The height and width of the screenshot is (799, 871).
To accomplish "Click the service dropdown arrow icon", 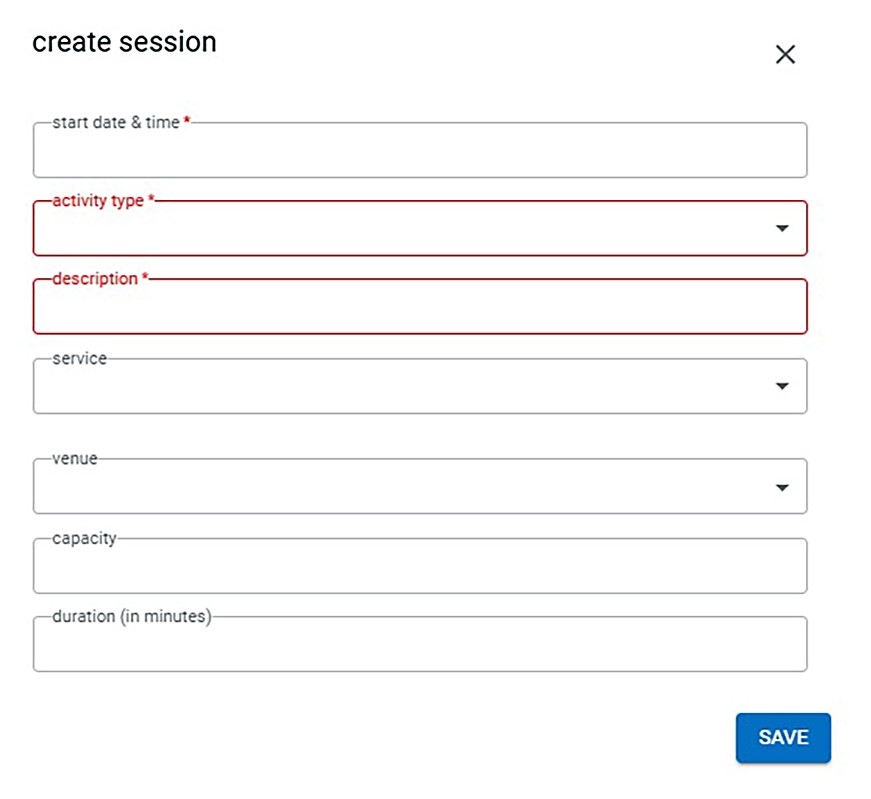I will 782,387.
